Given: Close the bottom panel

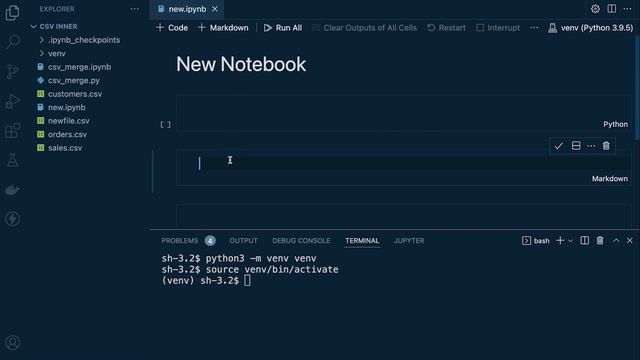Looking at the screenshot, I should coord(630,241).
